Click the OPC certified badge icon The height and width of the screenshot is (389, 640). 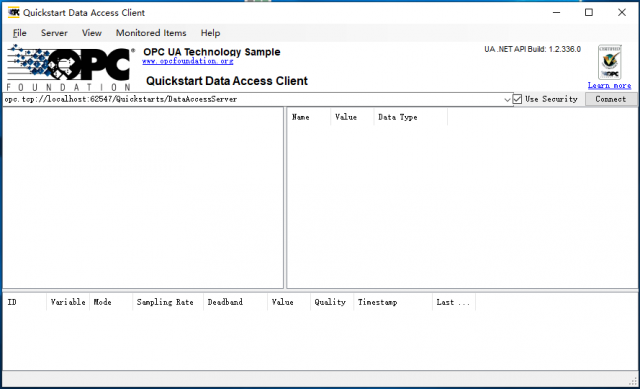pyautogui.click(x=609, y=62)
